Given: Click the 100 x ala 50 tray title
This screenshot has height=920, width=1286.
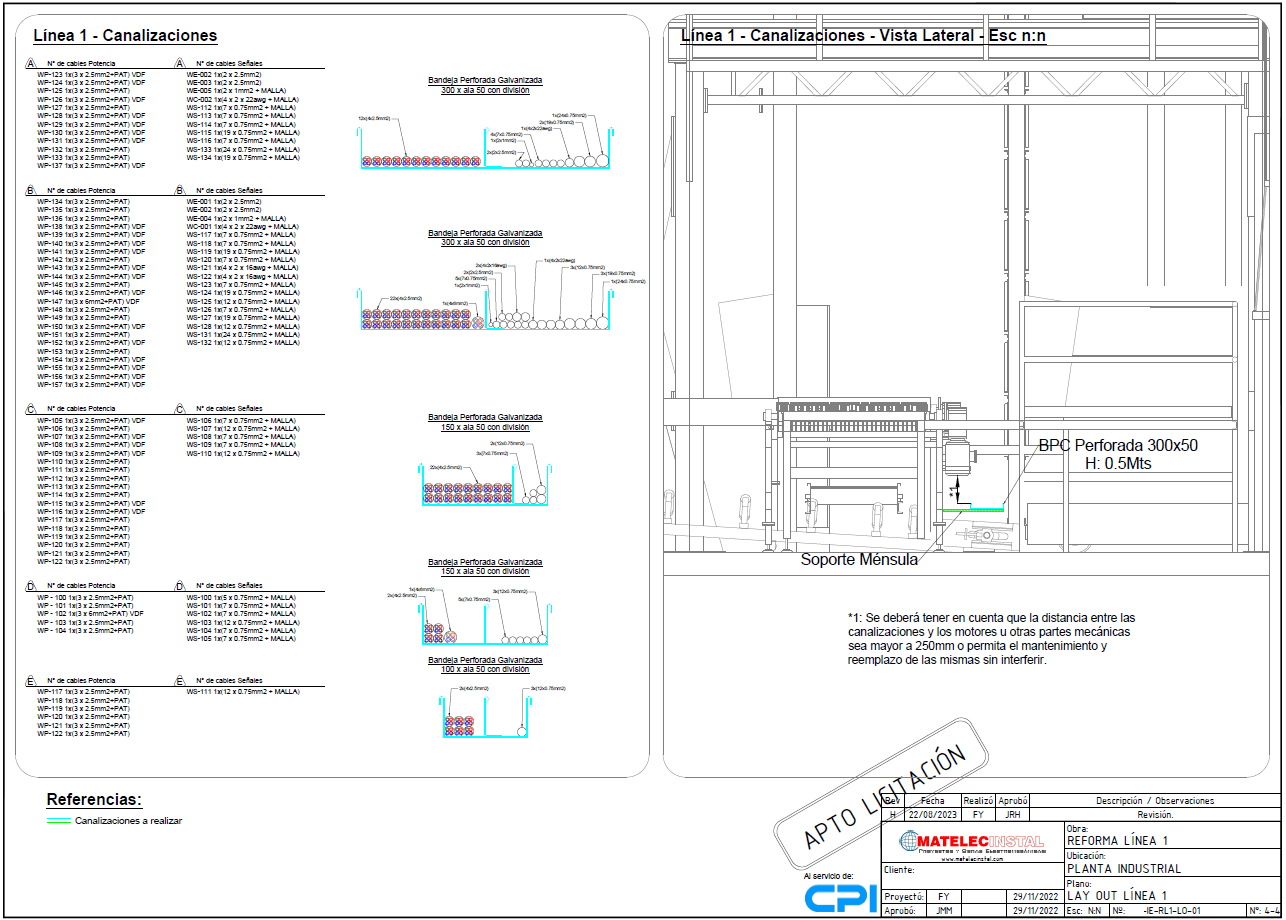Looking at the screenshot, I should [485, 669].
